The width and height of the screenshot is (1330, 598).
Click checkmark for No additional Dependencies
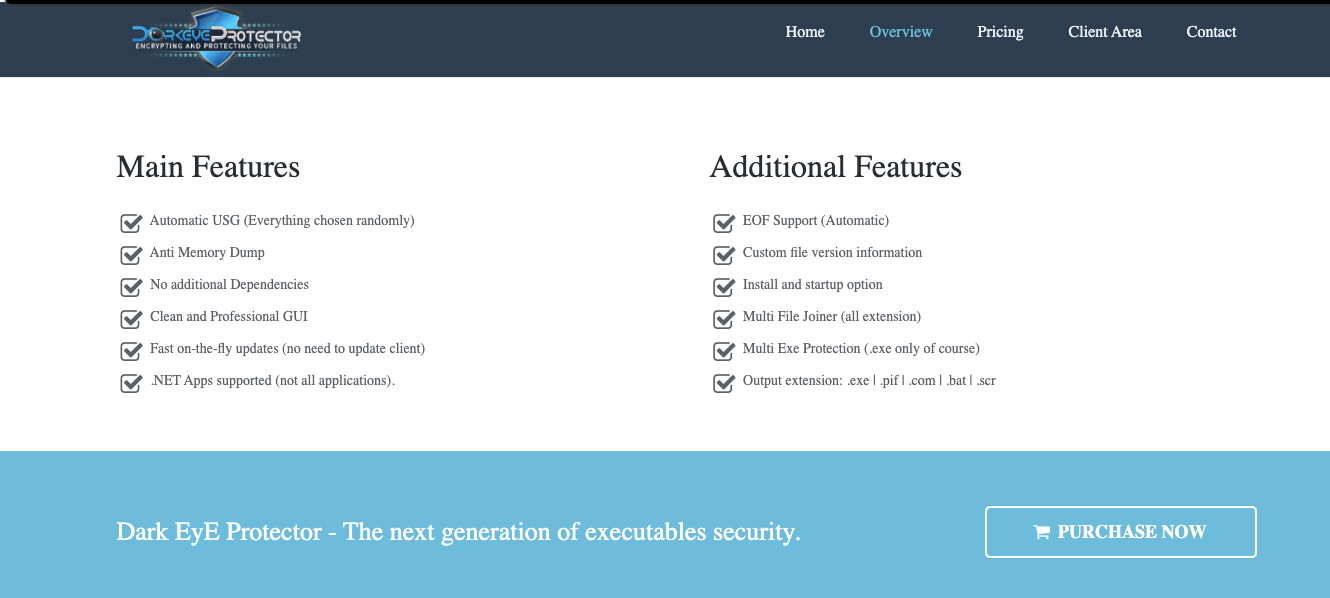point(131,286)
